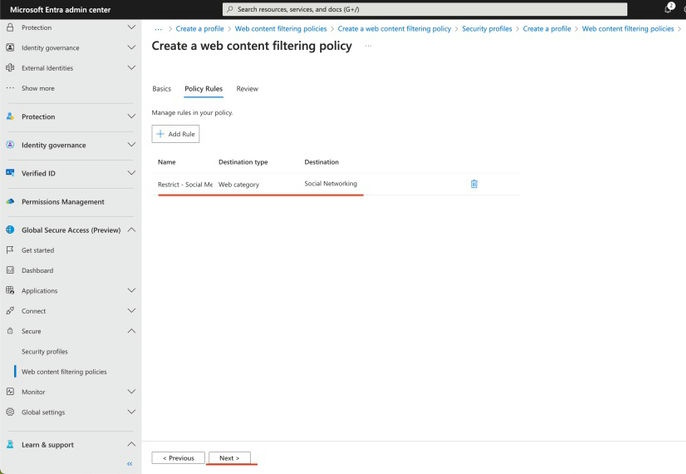Open first Web content filtering policies breadcrumb
This screenshot has height=474, width=686.
(x=280, y=28)
